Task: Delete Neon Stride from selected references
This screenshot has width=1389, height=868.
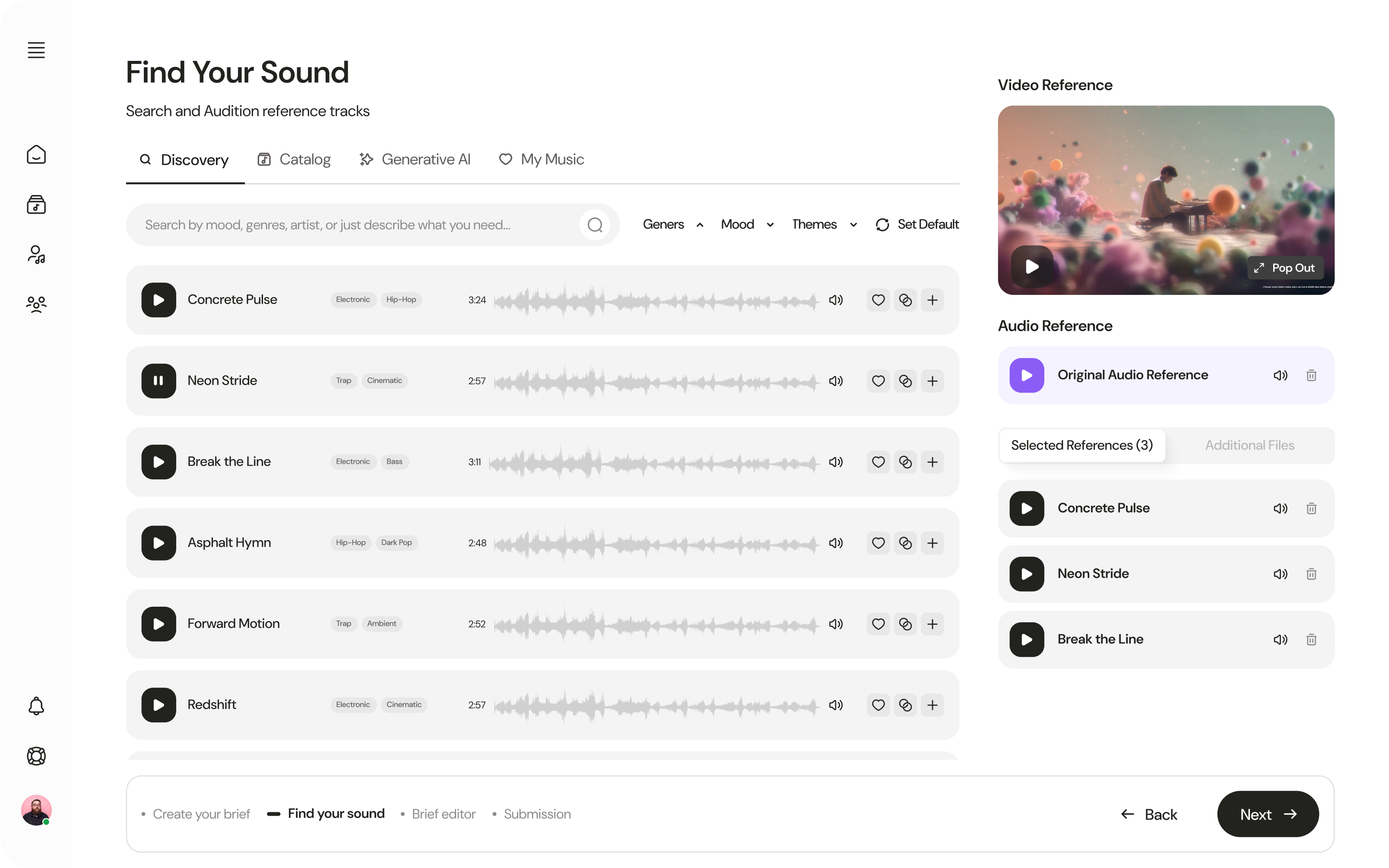Action: [1311, 573]
